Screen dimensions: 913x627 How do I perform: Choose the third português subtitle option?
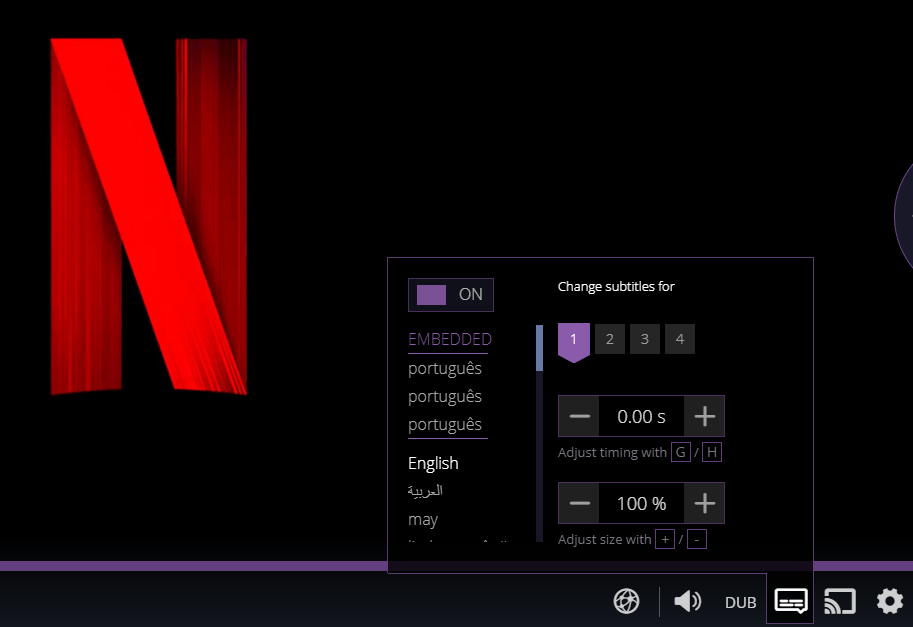click(x=445, y=425)
